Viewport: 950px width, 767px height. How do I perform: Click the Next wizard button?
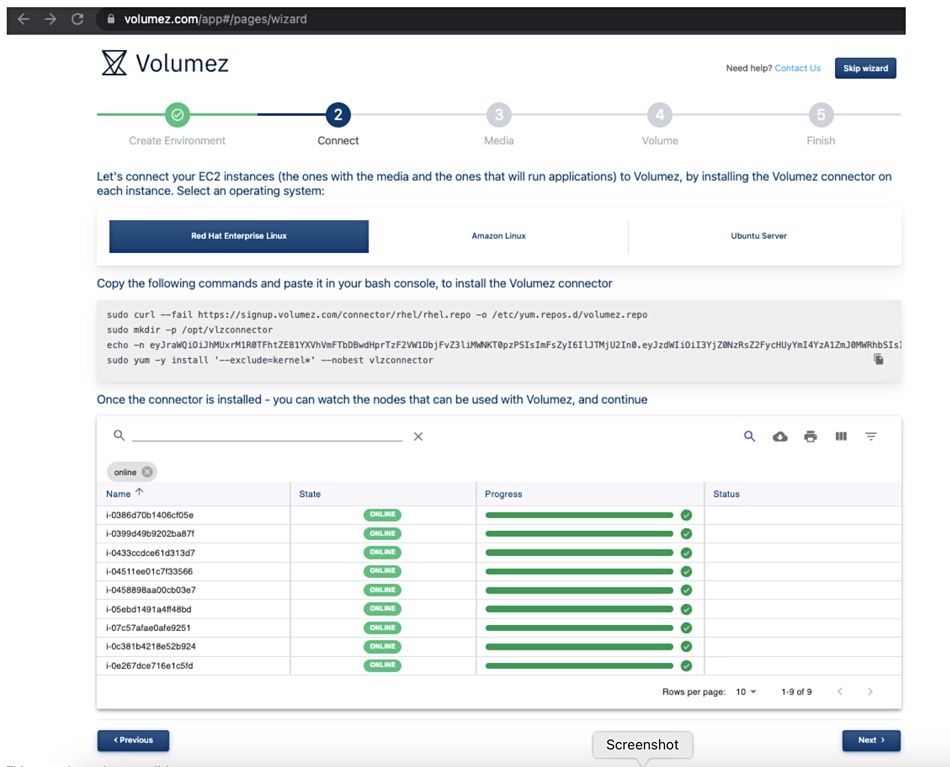(871, 740)
